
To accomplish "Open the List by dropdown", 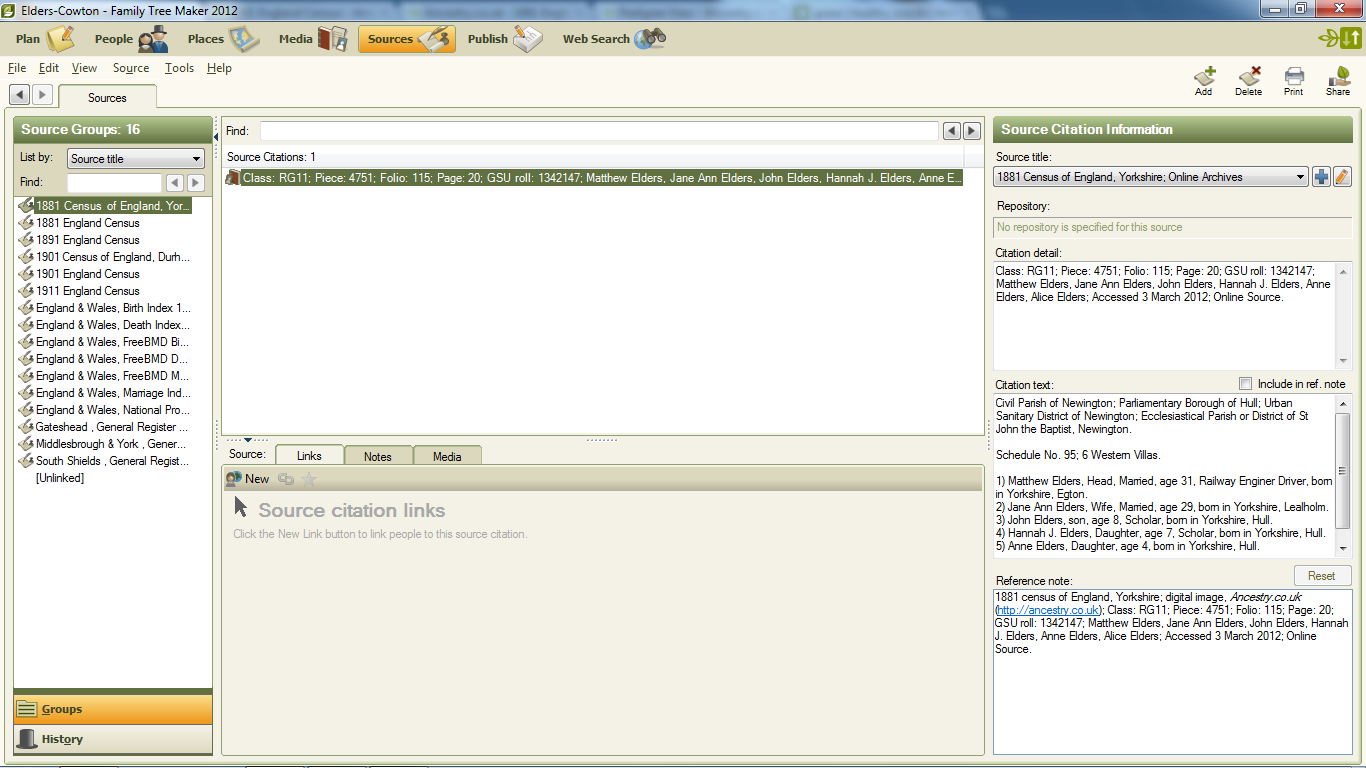I will coord(136,159).
